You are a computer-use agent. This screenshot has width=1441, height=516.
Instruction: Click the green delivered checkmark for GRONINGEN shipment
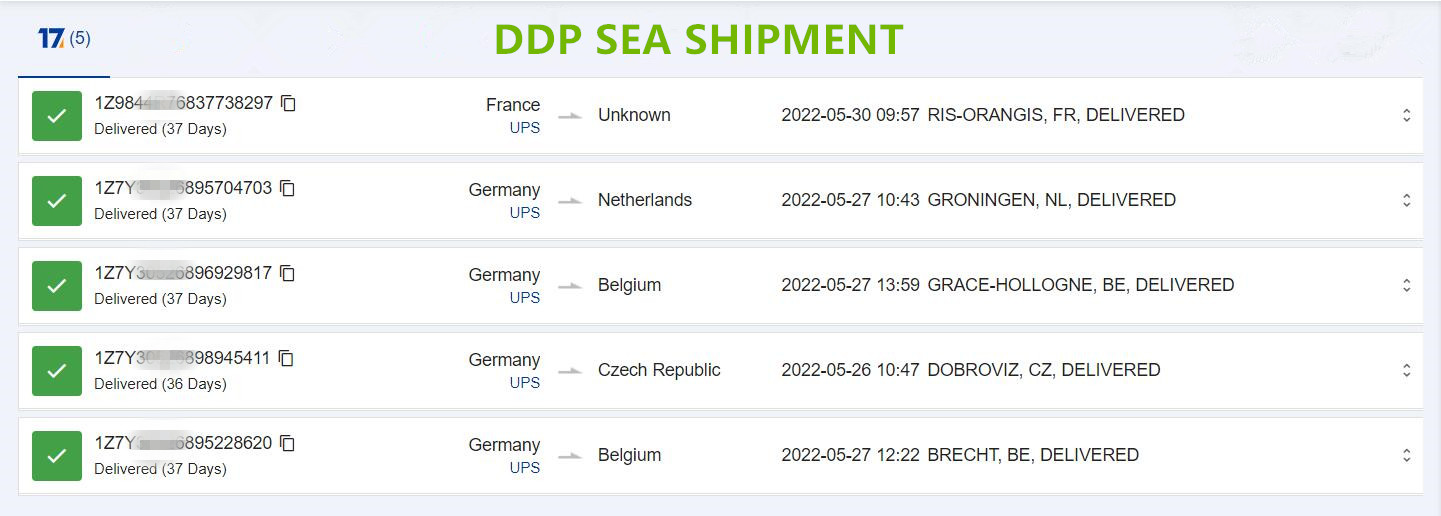[x=57, y=201]
